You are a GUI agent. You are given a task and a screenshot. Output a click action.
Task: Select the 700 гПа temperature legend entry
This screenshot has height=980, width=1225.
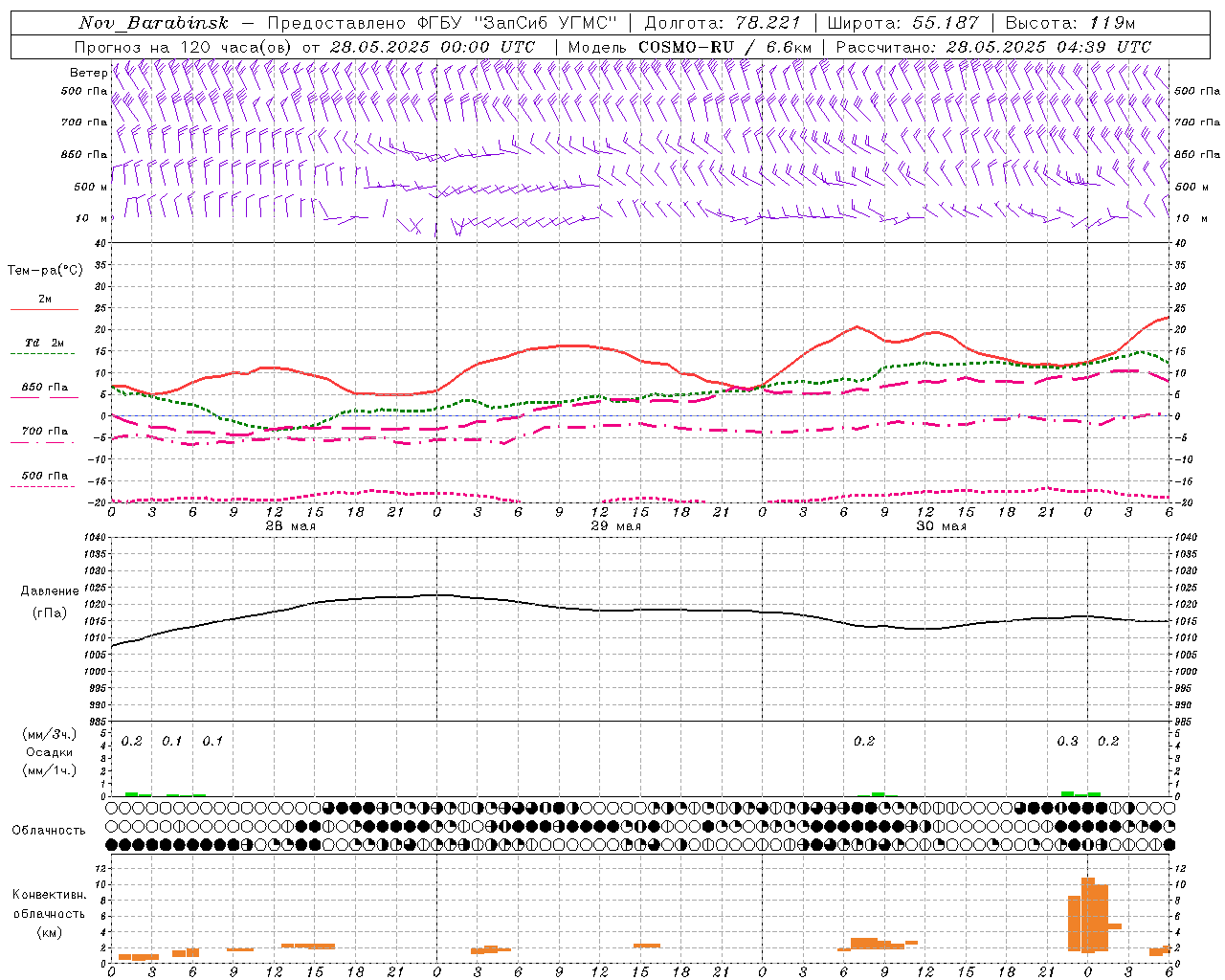(x=44, y=434)
